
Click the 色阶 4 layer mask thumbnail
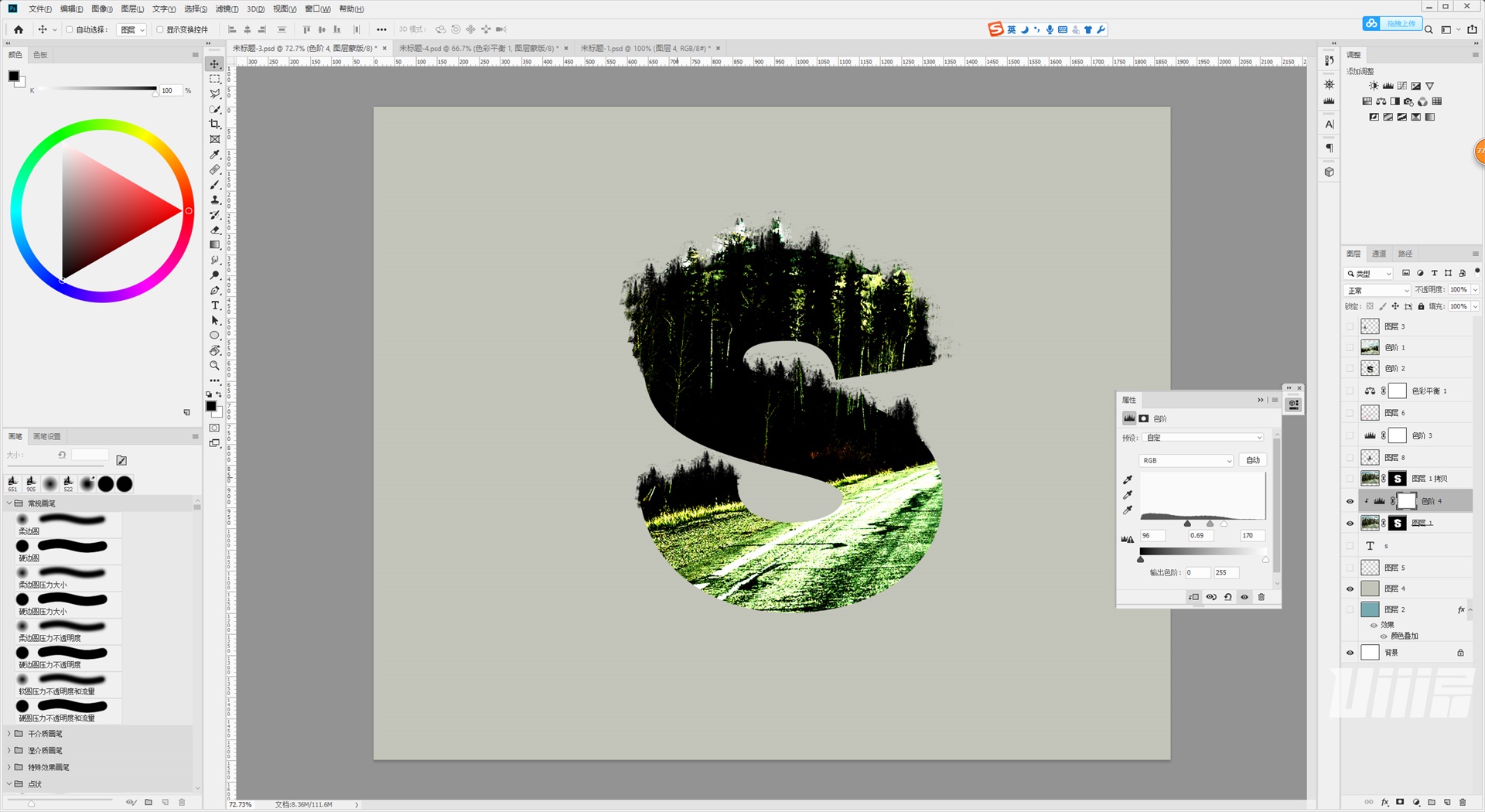1406,501
